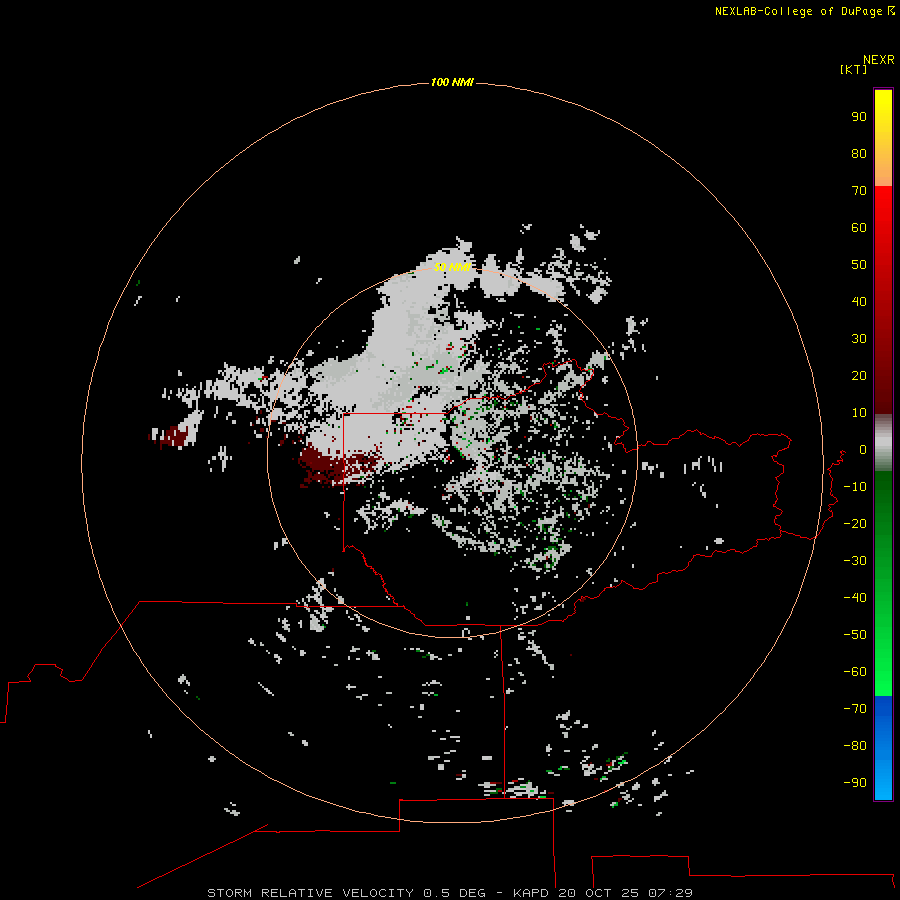The height and width of the screenshot is (900, 900).
Task: Click the -40 value on velocity scale
Action: 855,598
